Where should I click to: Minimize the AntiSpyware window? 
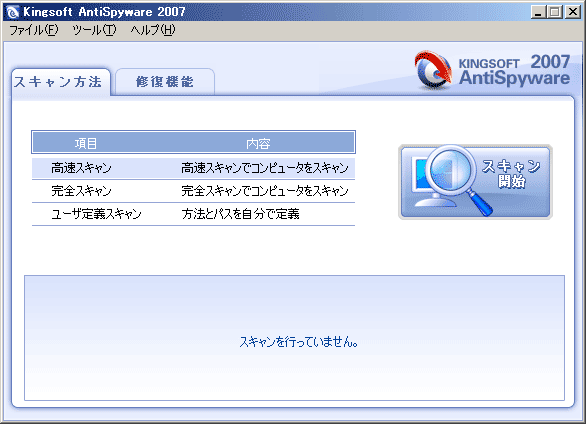pyautogui.click(x=538, y=12)
